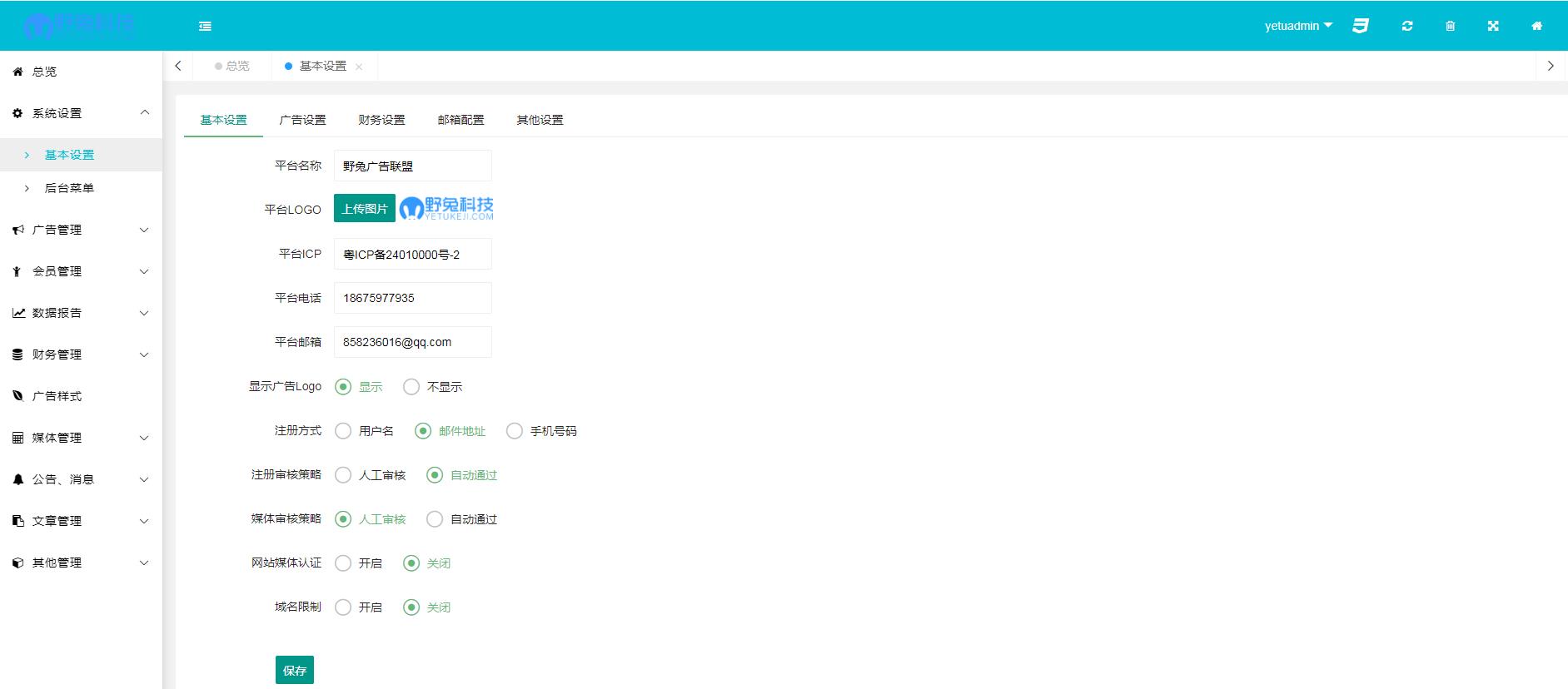Screen dimensions: 1568x689
Task: Click the refresh icon in top bar
Action: 1407,26
